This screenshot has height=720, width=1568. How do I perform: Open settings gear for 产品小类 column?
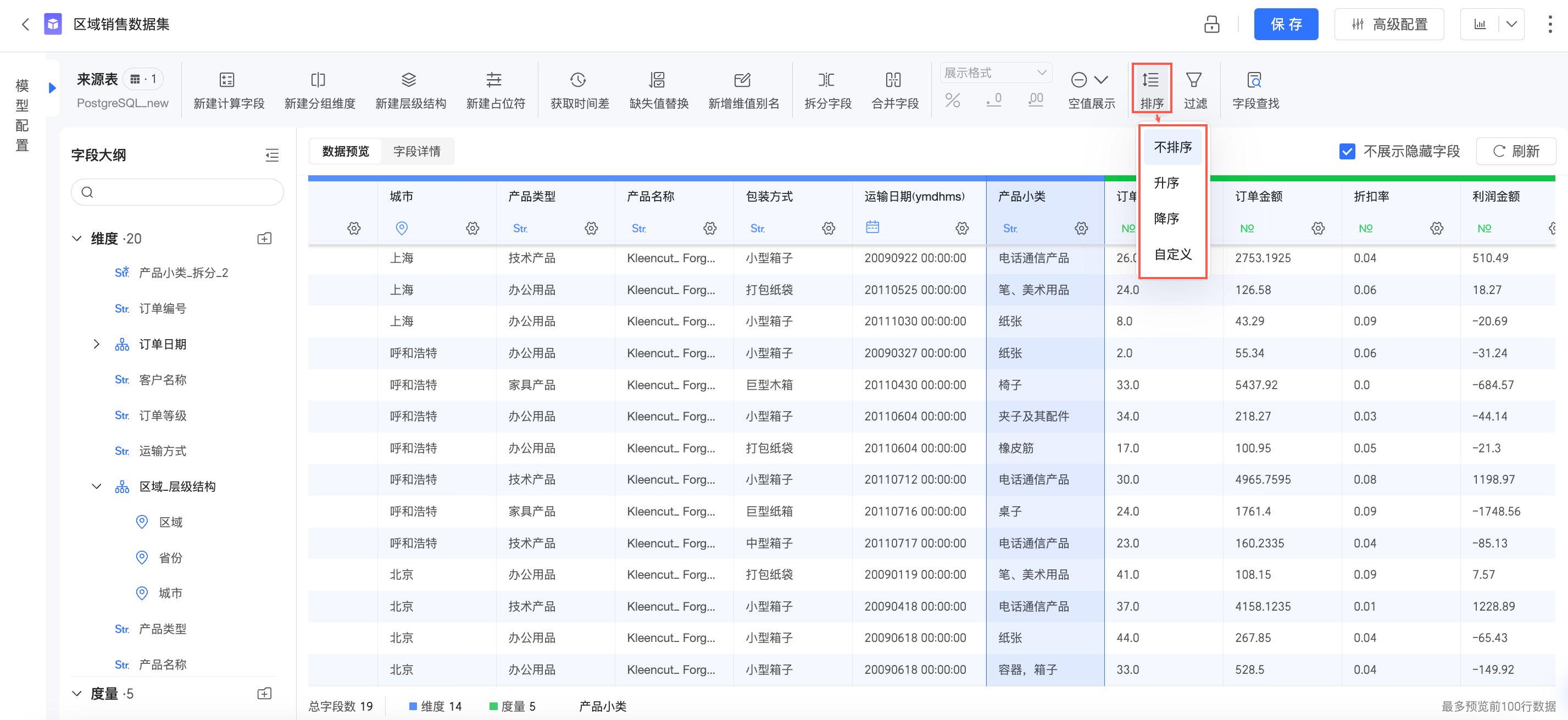(x=1081, y=229)
